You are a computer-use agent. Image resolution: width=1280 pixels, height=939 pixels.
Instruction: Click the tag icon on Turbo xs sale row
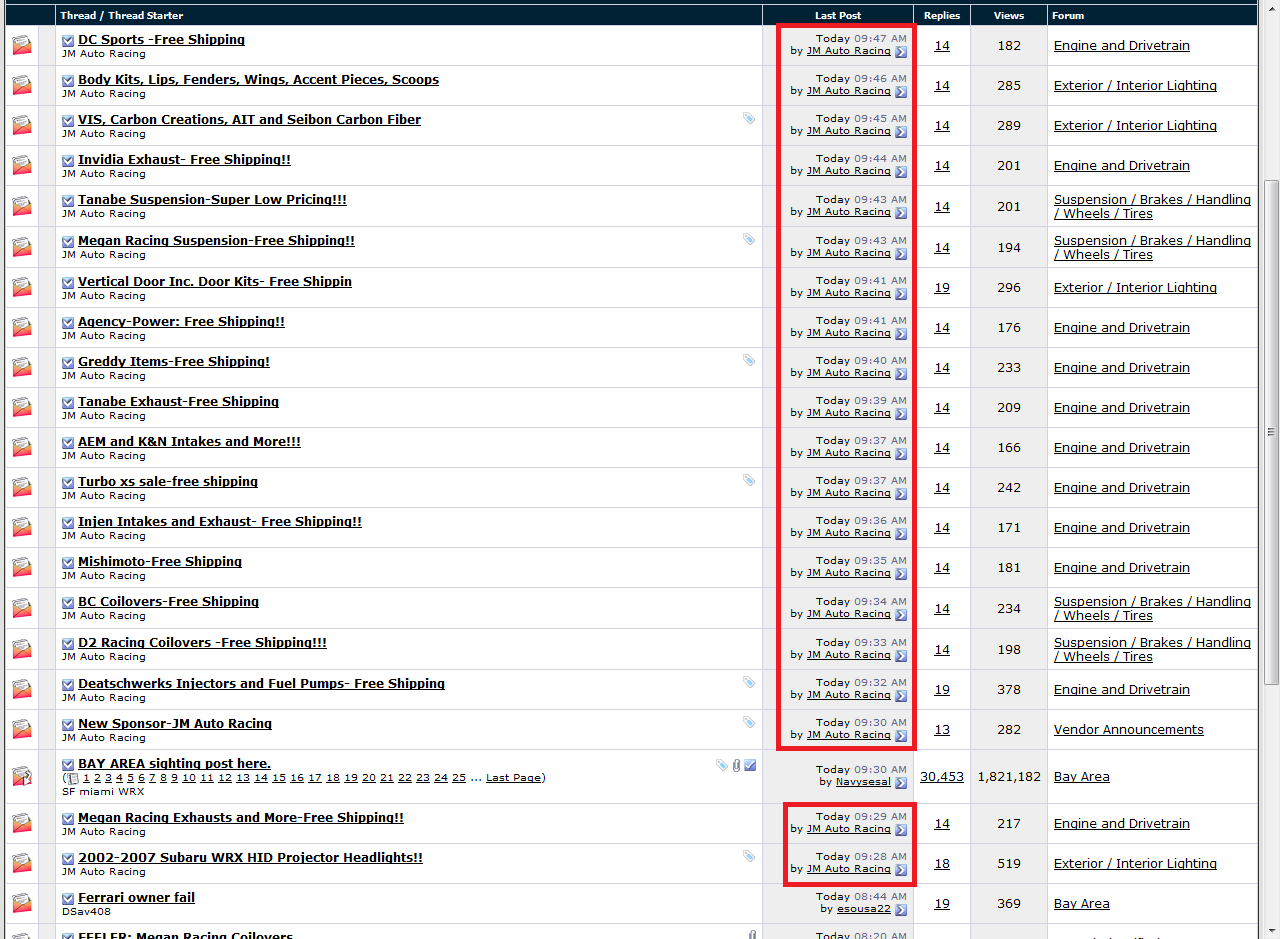point(749,480)
